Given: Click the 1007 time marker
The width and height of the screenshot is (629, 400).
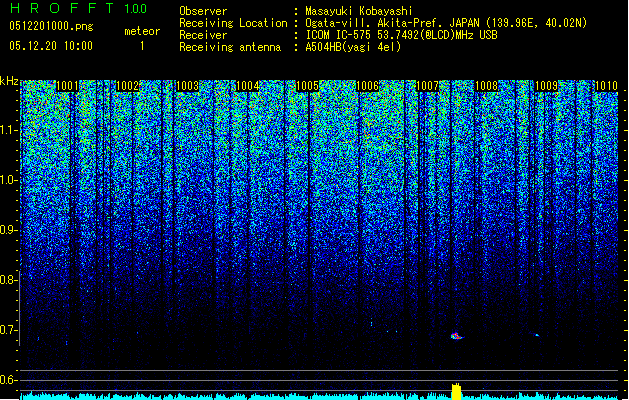Looking at the screenshot, I should (x=427, y=86).
